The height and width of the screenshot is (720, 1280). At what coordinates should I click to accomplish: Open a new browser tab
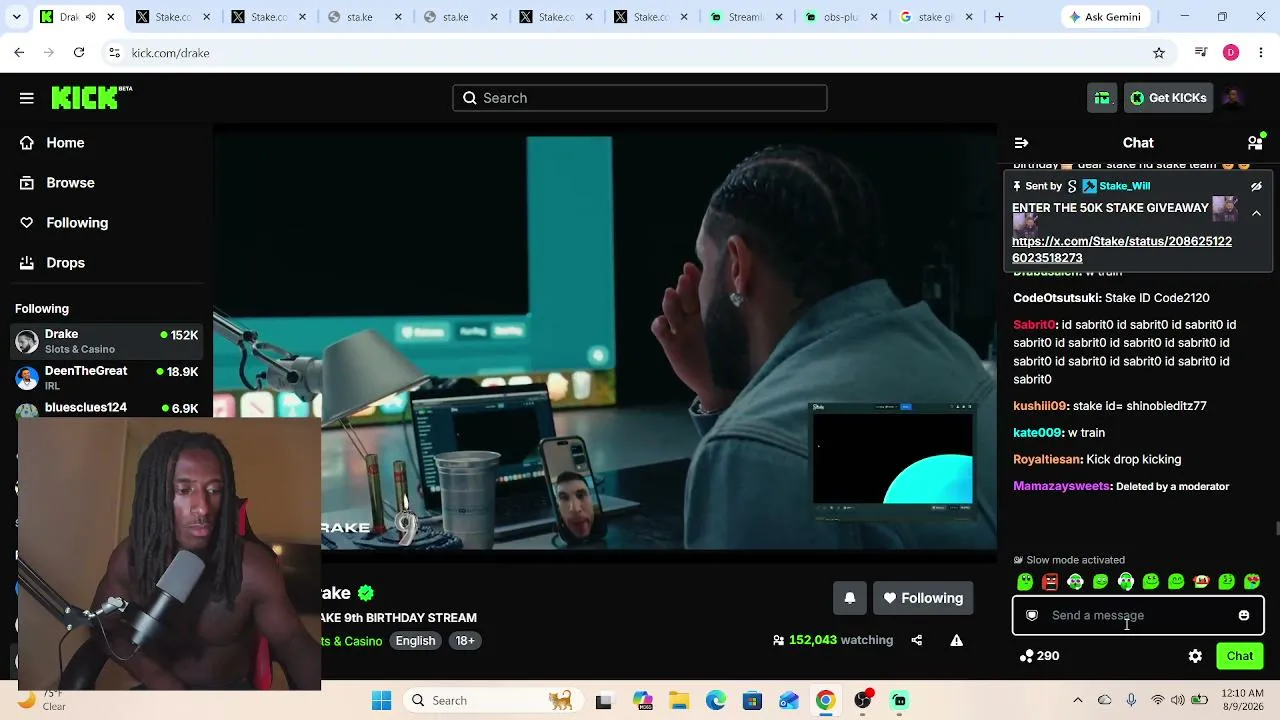pyautogui.click(x=999, y=17)
